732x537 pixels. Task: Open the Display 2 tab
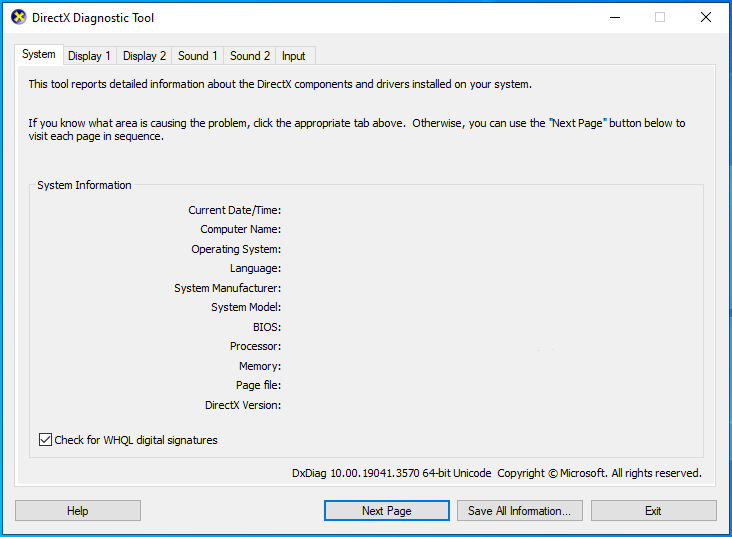(144, 56)
